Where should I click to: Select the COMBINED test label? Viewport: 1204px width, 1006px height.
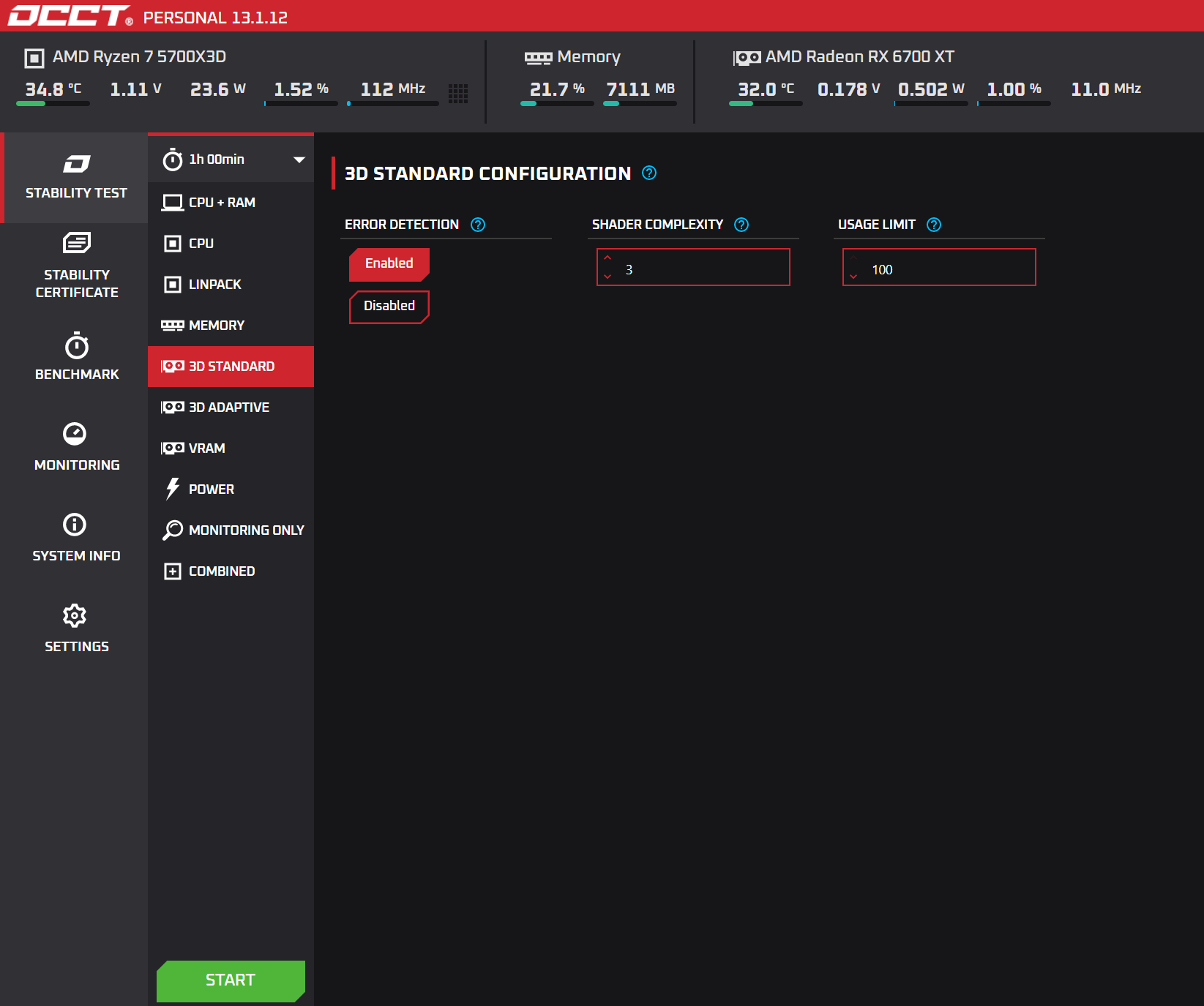(222, 571)
